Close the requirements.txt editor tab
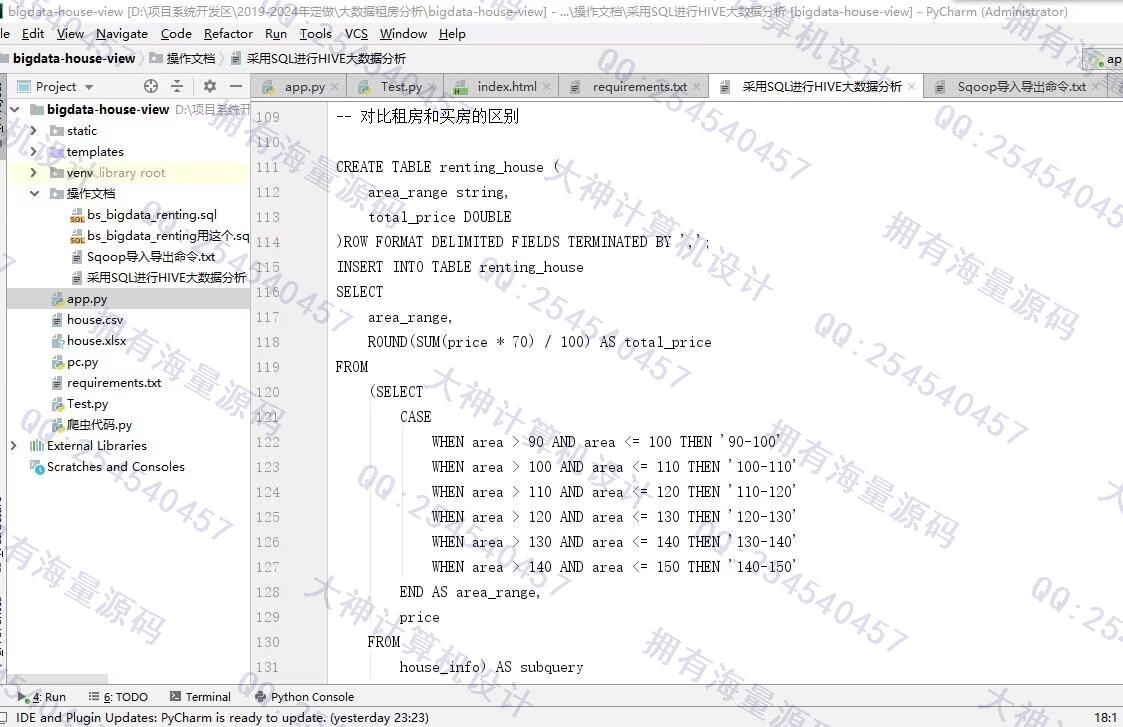This screenshot has height=727, width=1123. pos(696,87)
